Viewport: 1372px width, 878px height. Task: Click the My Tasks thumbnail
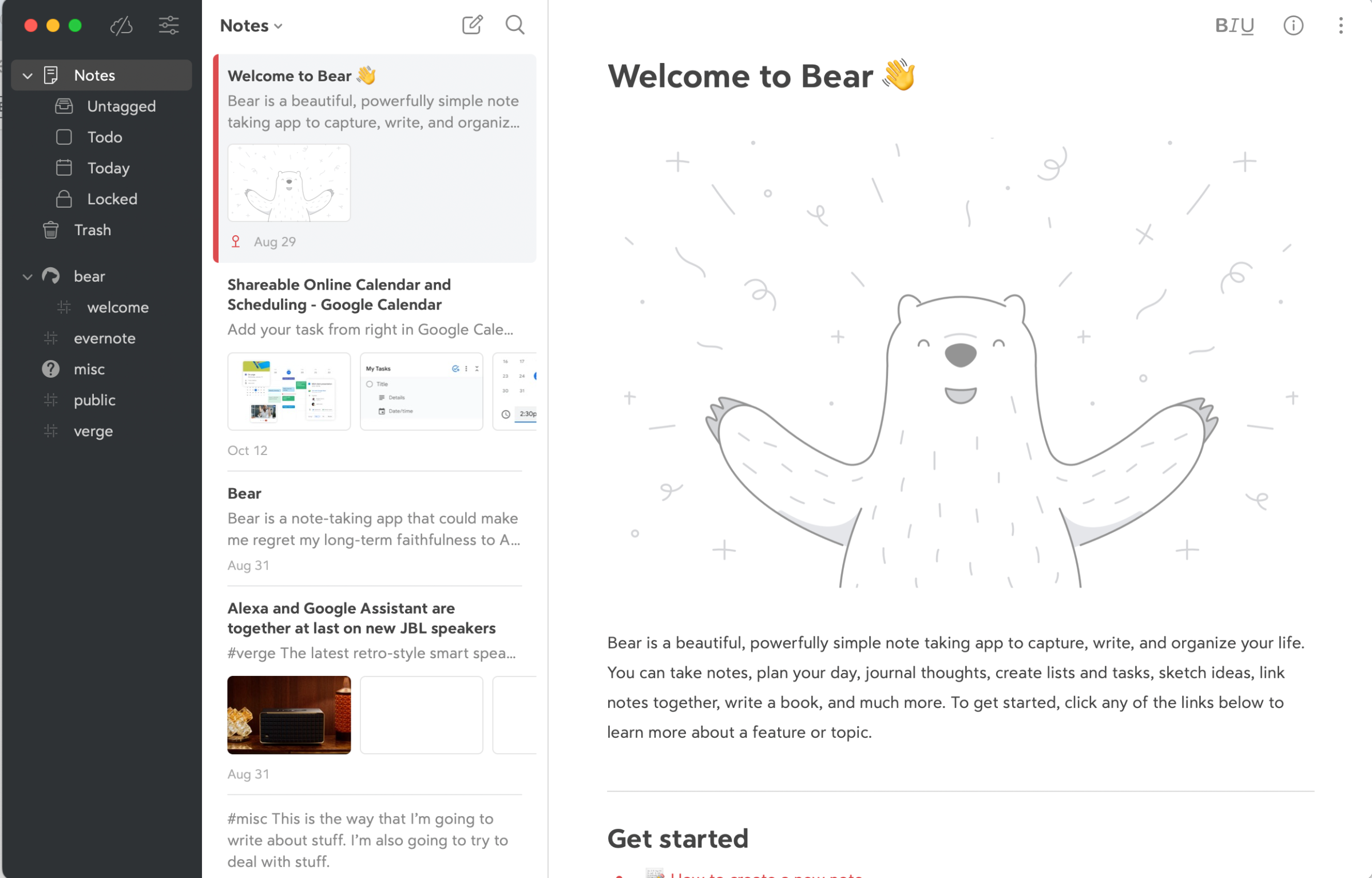point(421,391)
